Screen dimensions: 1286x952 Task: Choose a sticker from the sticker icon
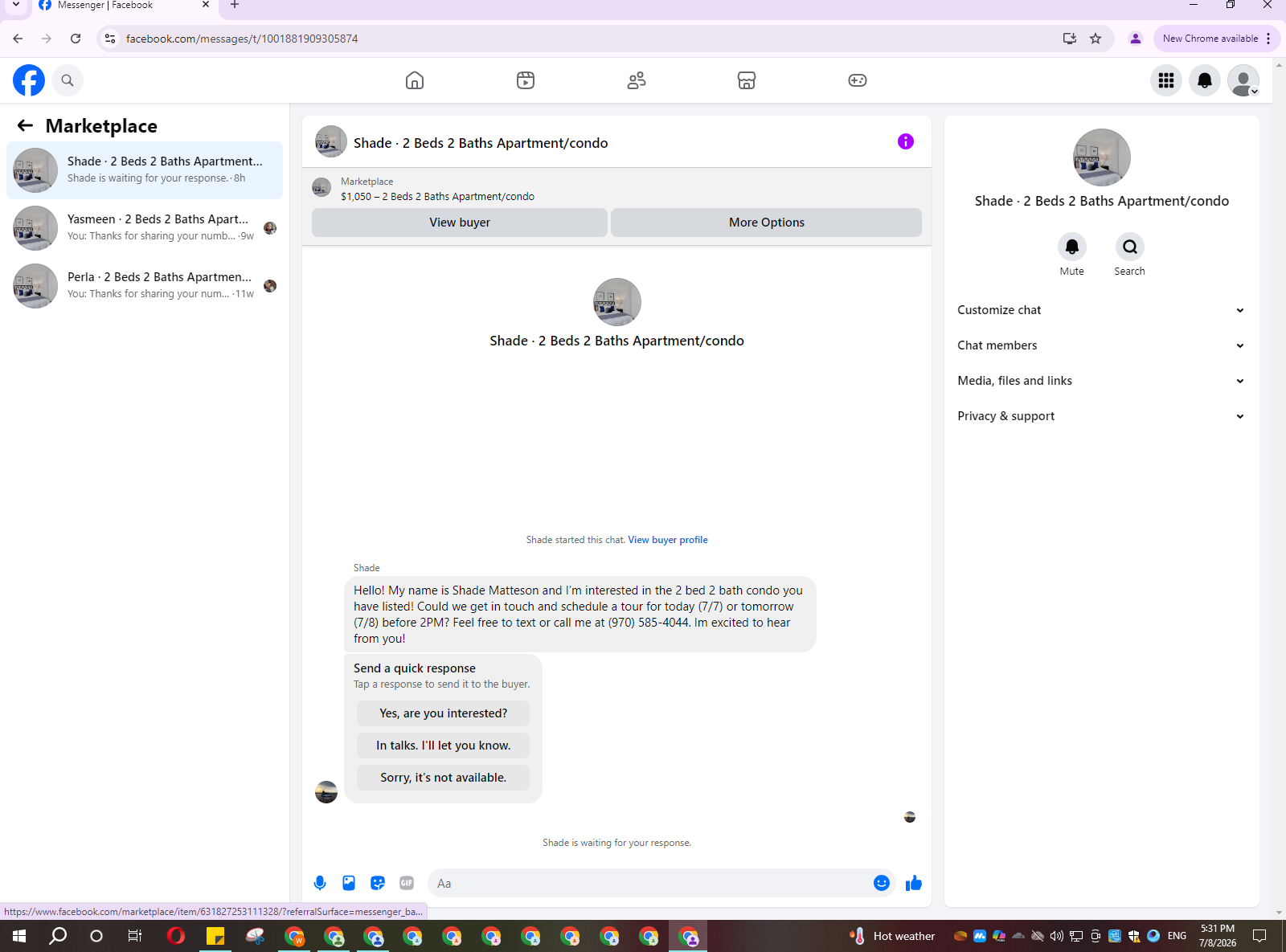tap(378, 883)
